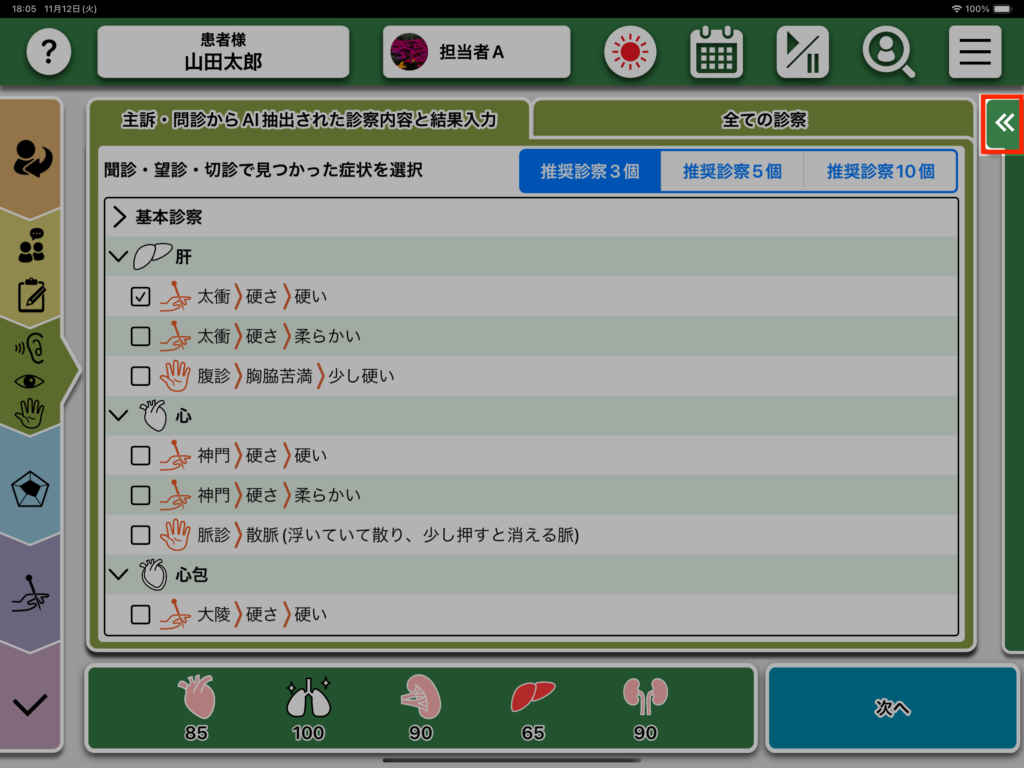Open the hamburger menu
This screenshot has height=768, width=1024.
click(x=974, y=52)
